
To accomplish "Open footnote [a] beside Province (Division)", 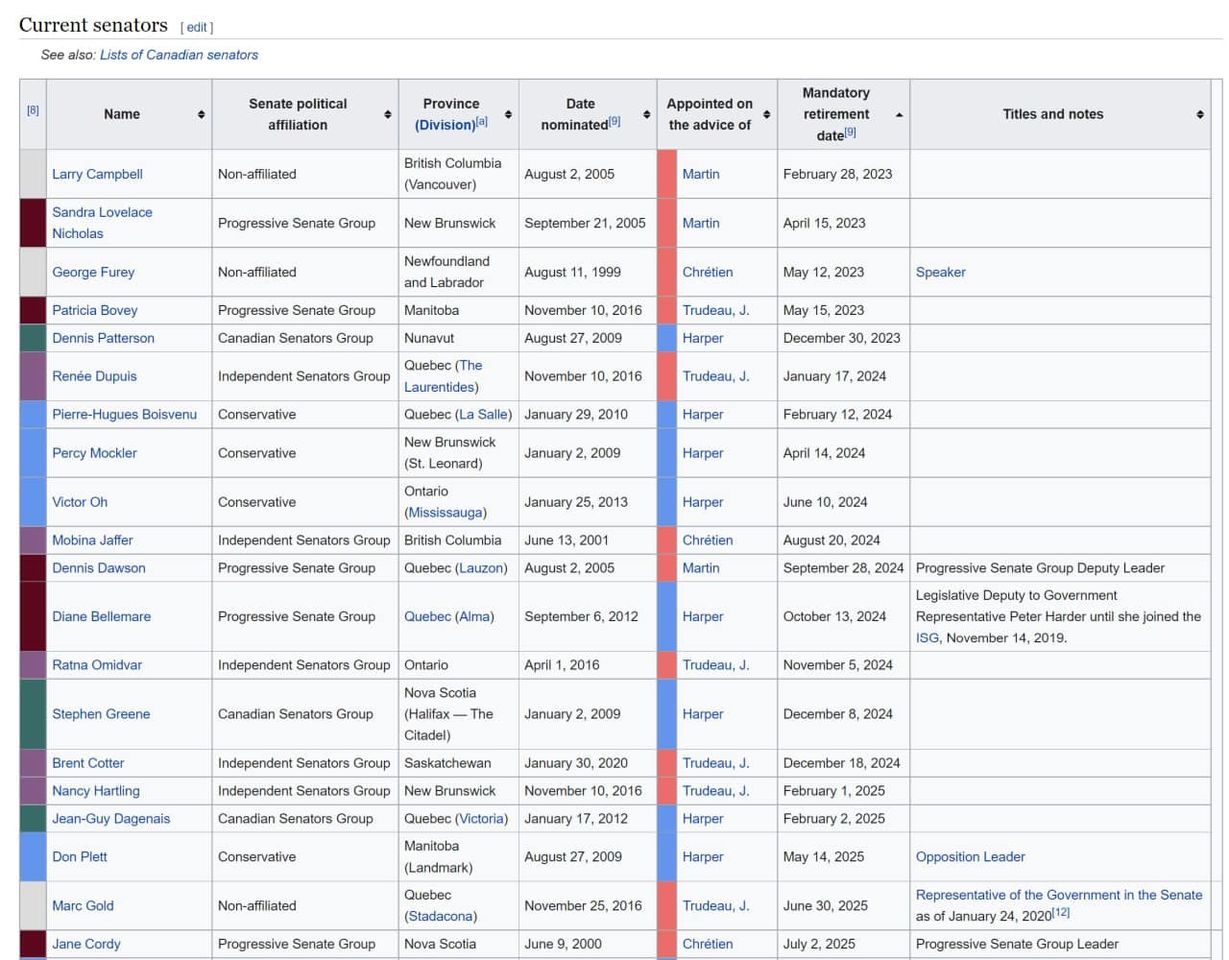I will point(480,123).
